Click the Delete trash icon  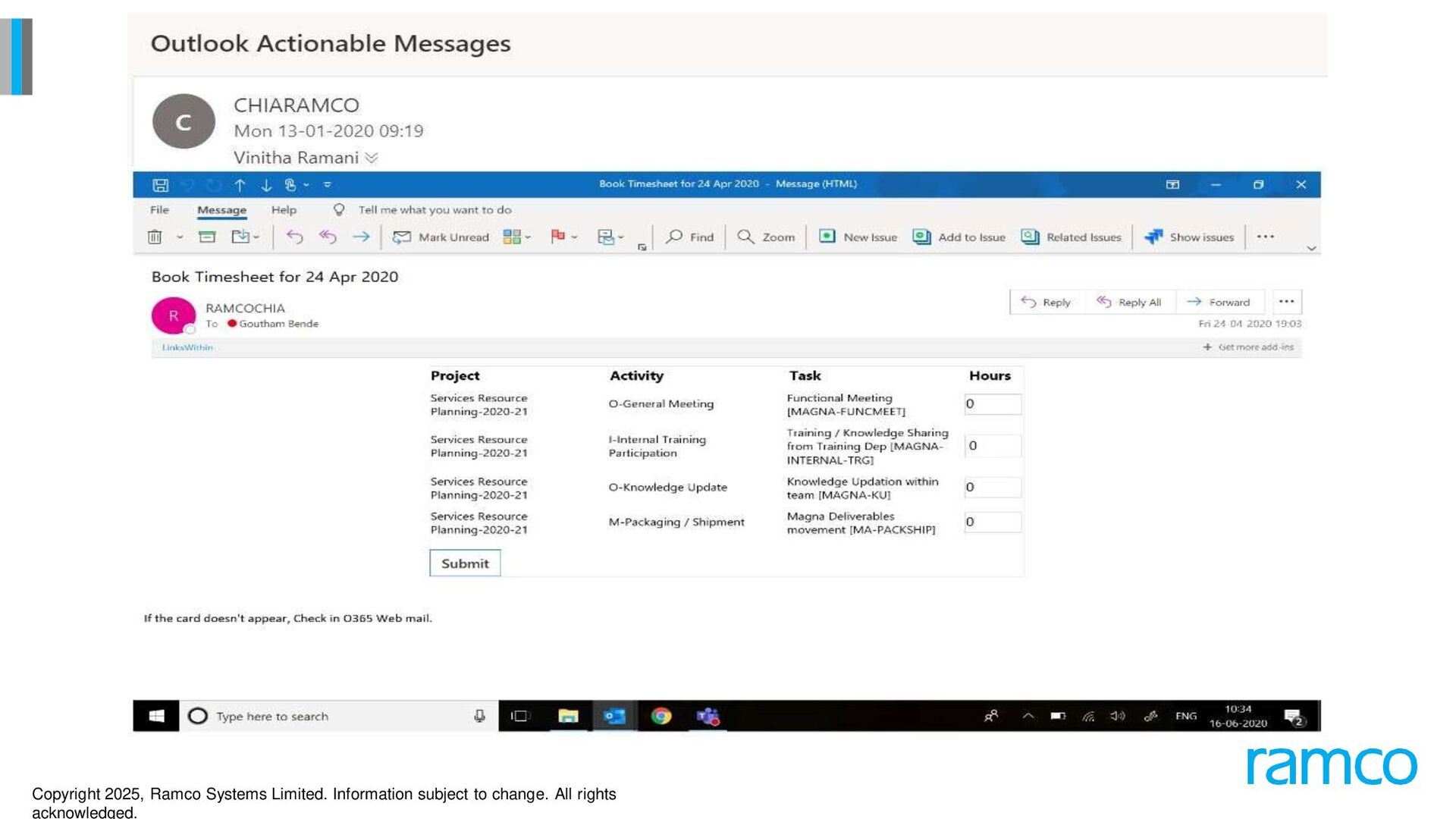155,237
